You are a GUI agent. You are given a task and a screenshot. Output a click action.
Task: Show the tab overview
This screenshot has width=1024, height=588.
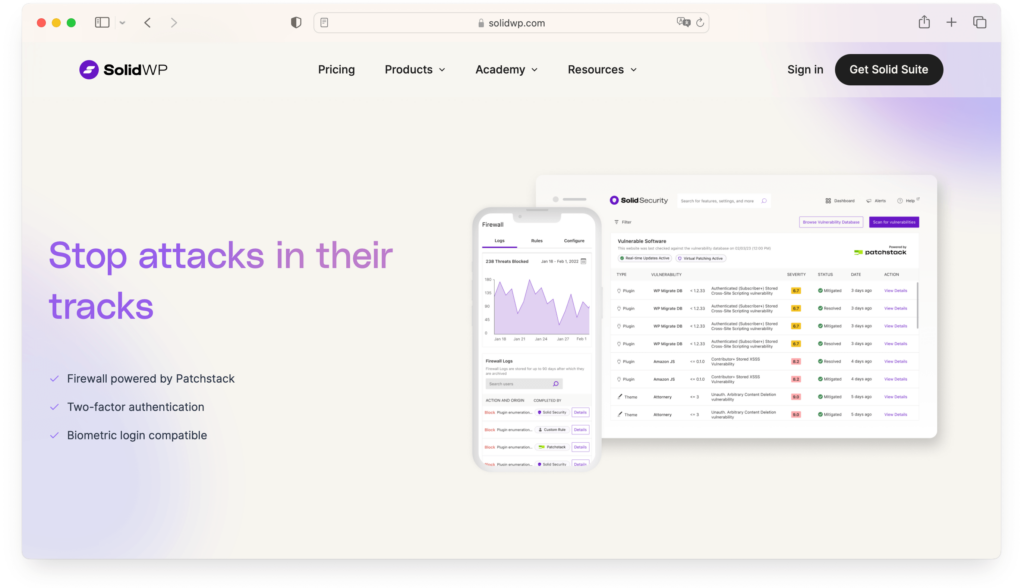[x=980, y=22]
